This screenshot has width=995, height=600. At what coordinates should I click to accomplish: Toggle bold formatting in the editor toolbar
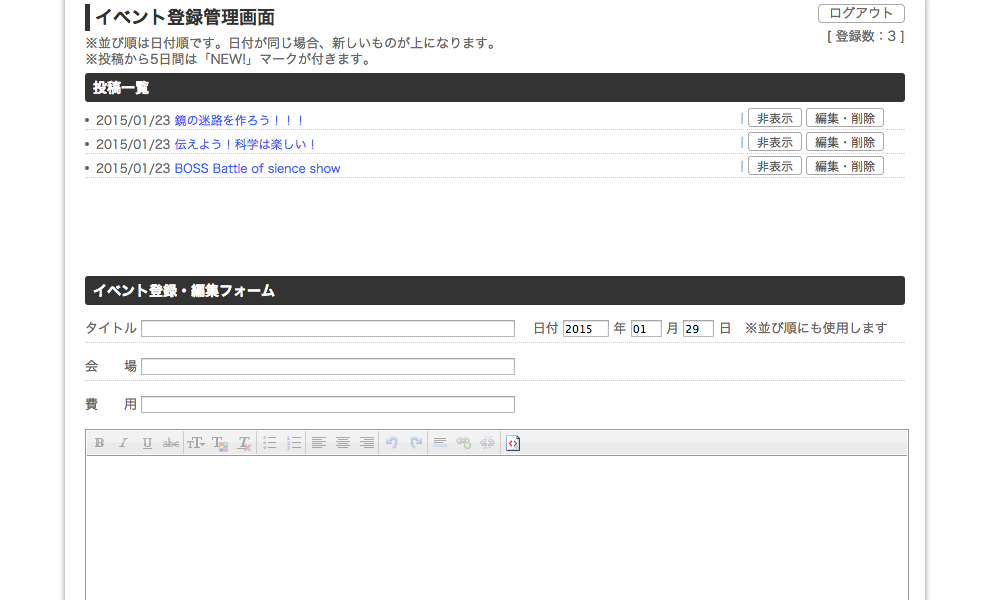[99, 443]
